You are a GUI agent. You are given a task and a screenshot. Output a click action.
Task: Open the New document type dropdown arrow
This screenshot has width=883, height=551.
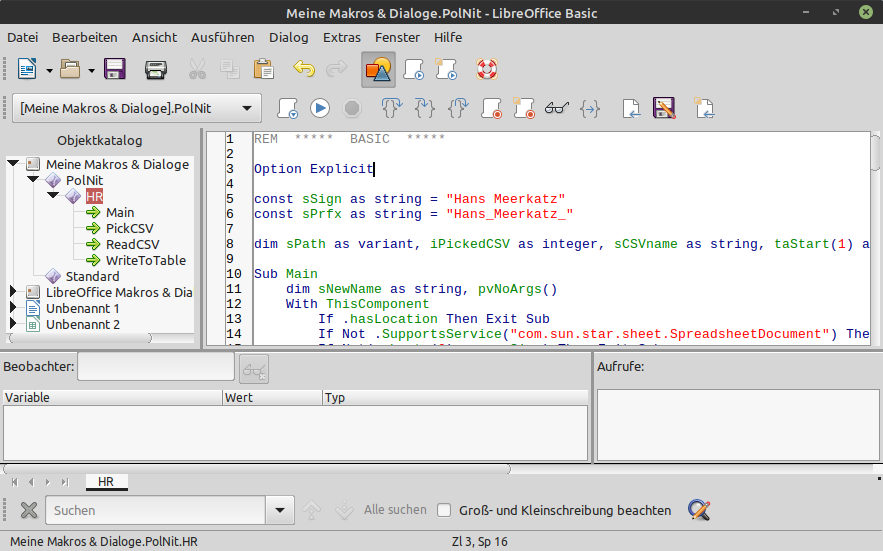click(50, 70)
